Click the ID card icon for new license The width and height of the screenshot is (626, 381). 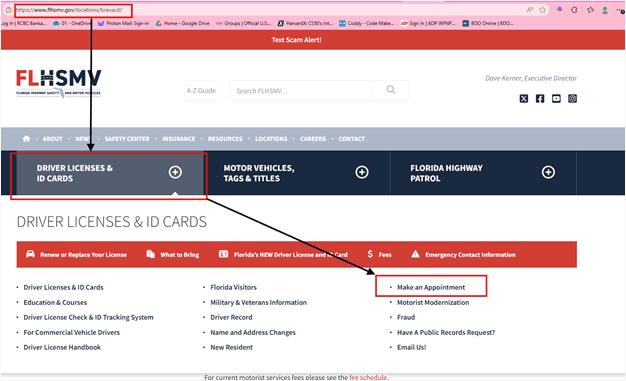click(224, 254)
